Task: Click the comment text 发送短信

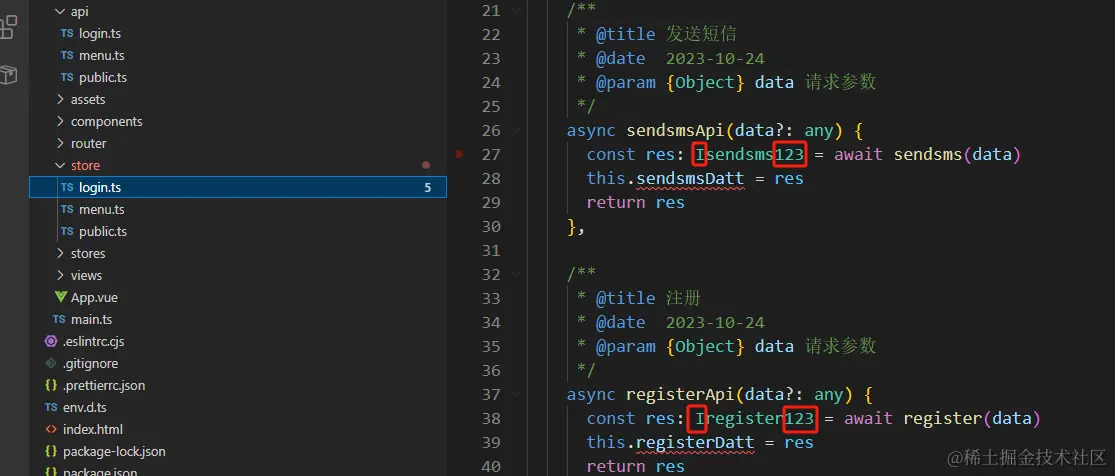Action: (700, 34)
